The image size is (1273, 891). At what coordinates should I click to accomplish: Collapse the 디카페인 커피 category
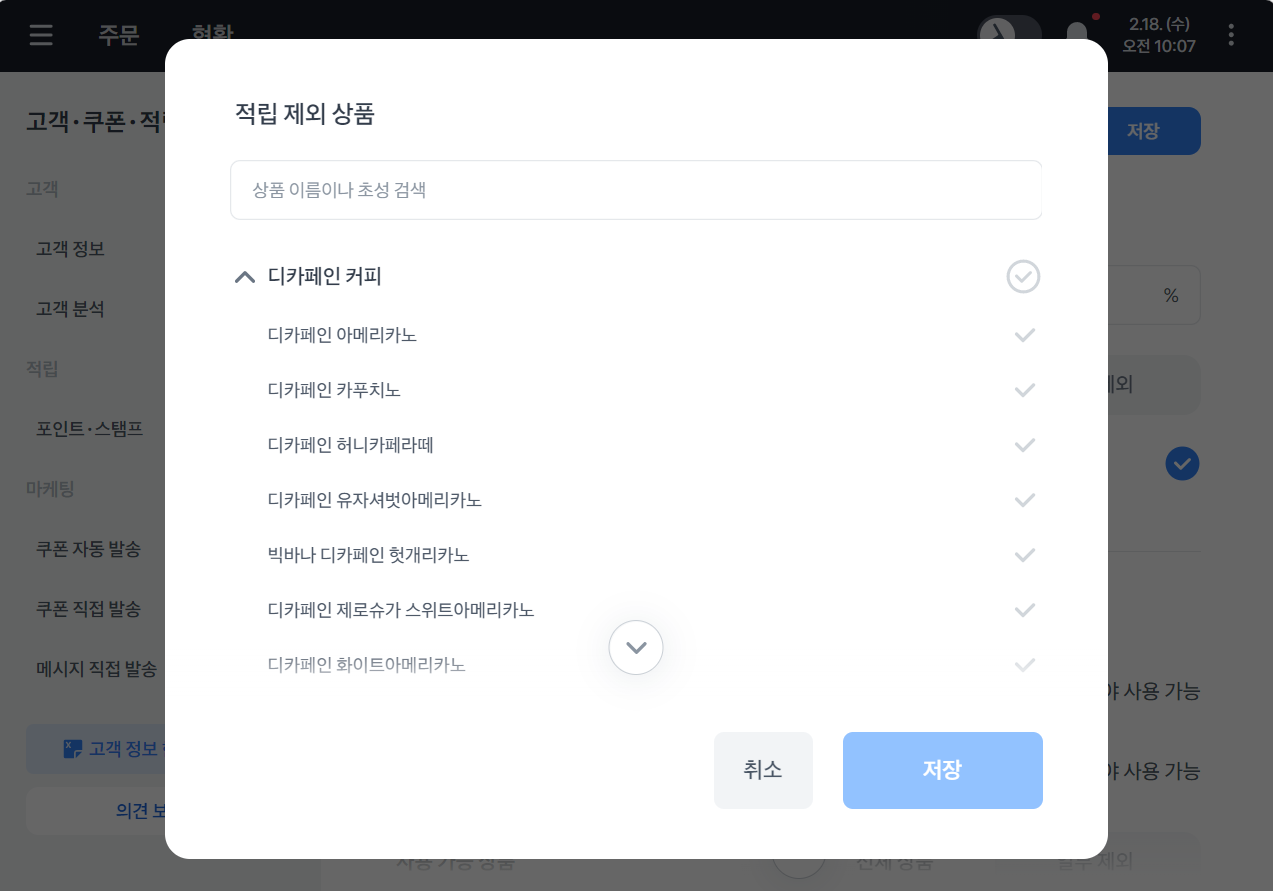point(245,277)
